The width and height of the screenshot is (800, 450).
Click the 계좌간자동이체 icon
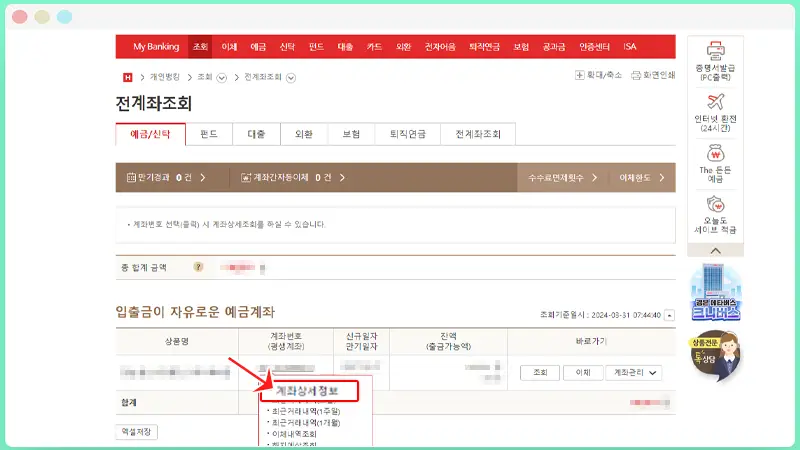[246, 178]
